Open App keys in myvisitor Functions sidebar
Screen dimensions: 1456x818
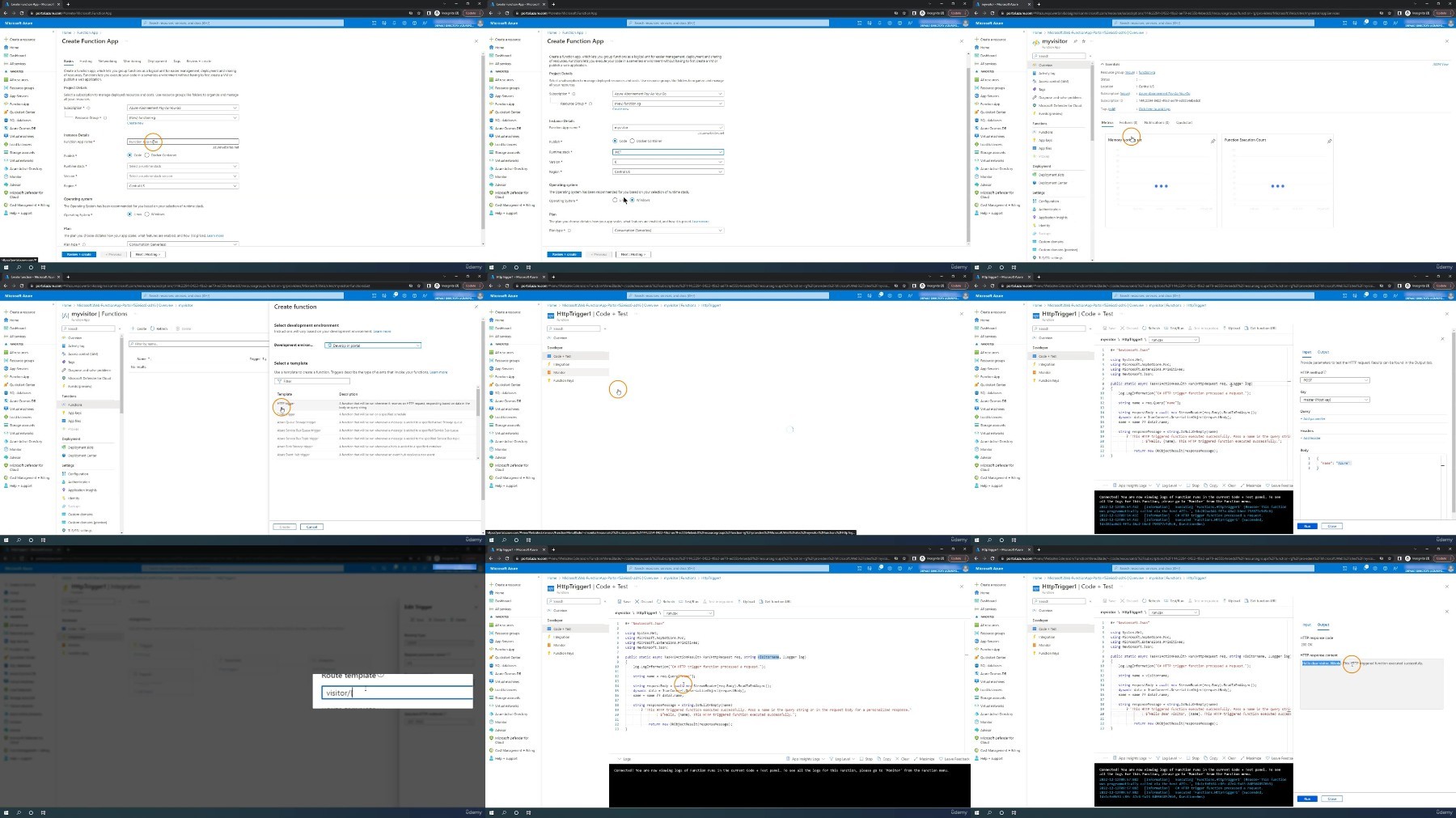tap(74, 413)
